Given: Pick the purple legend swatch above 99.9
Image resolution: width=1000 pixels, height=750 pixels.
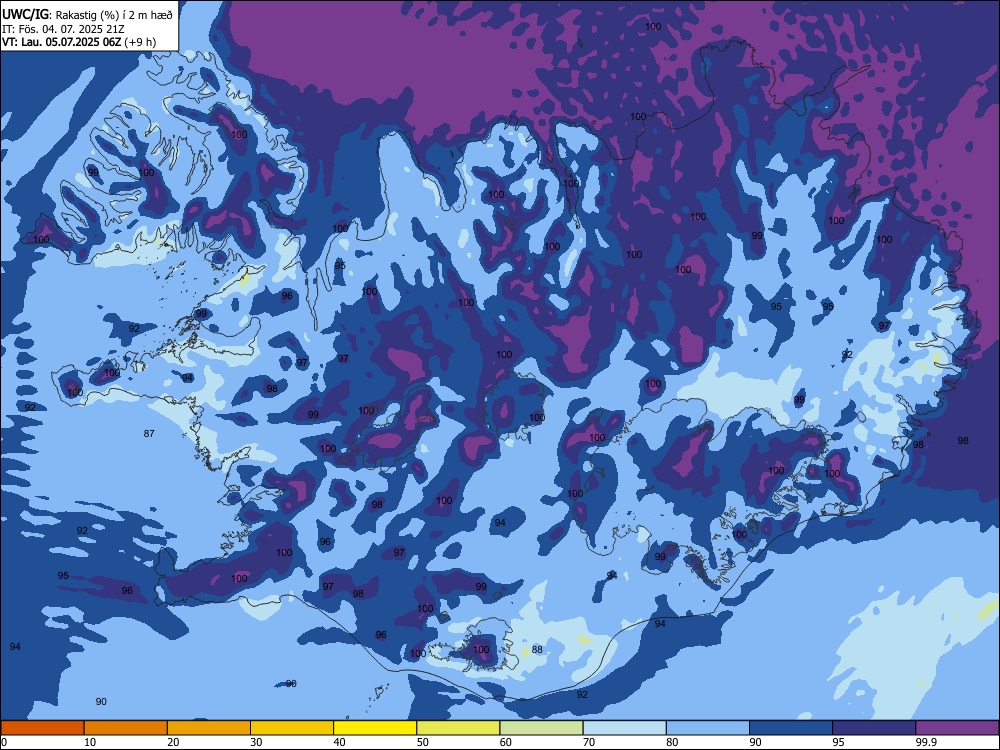Looking at the screenshot, I should (x=958, y=728).
